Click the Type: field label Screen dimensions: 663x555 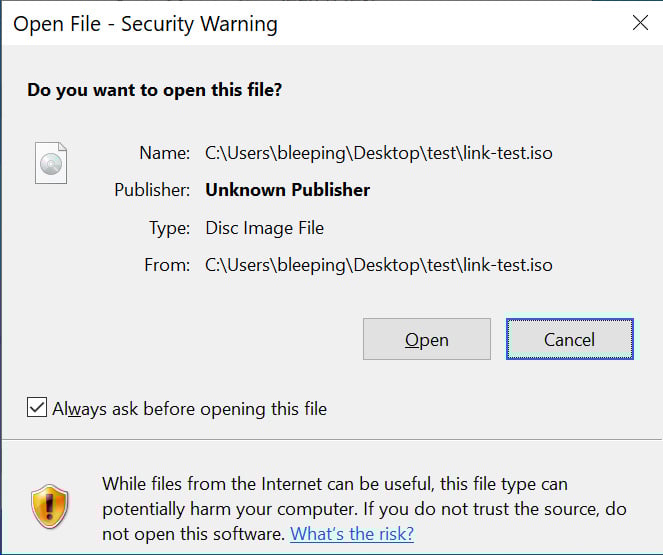(x=169, y=228)
